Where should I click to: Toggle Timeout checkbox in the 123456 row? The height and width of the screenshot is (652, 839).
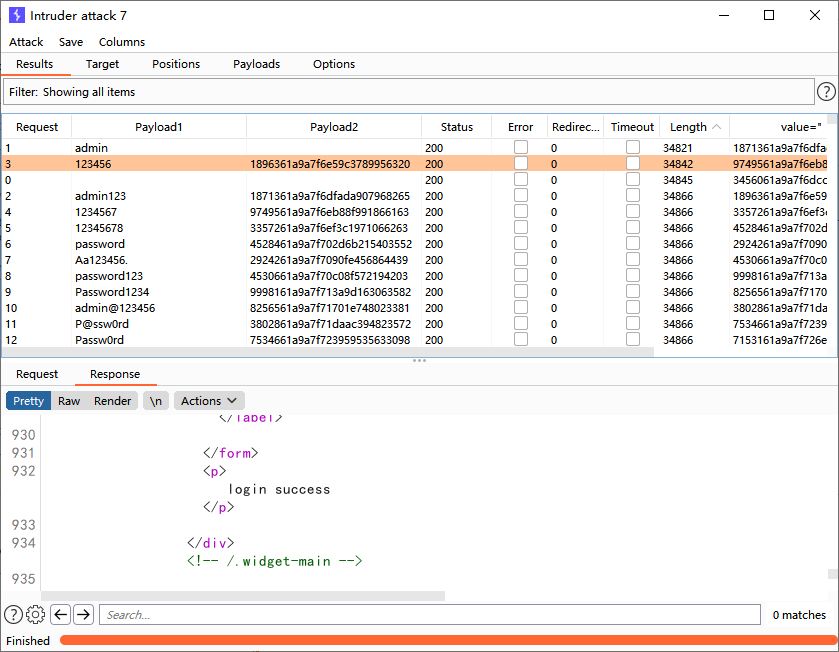point(633,163)
